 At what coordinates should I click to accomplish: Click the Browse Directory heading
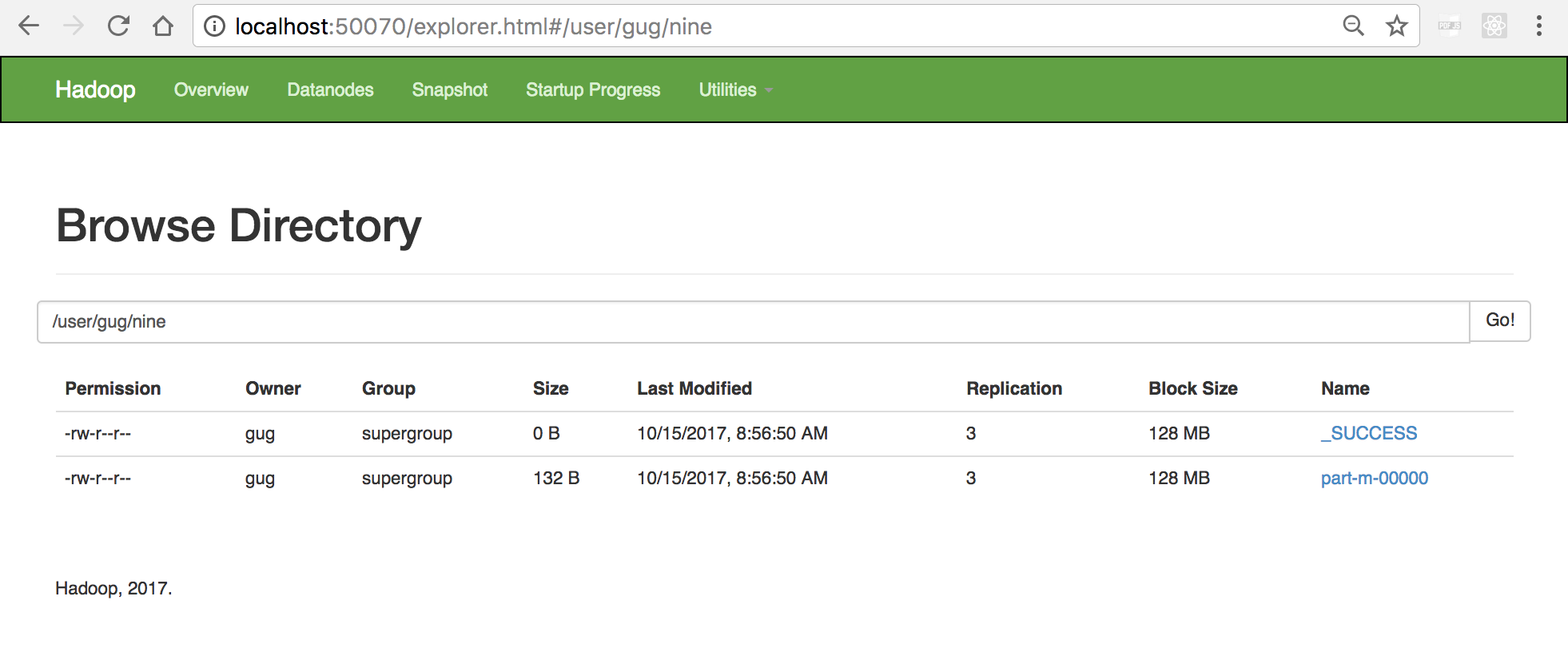click(x=238, y=226)
